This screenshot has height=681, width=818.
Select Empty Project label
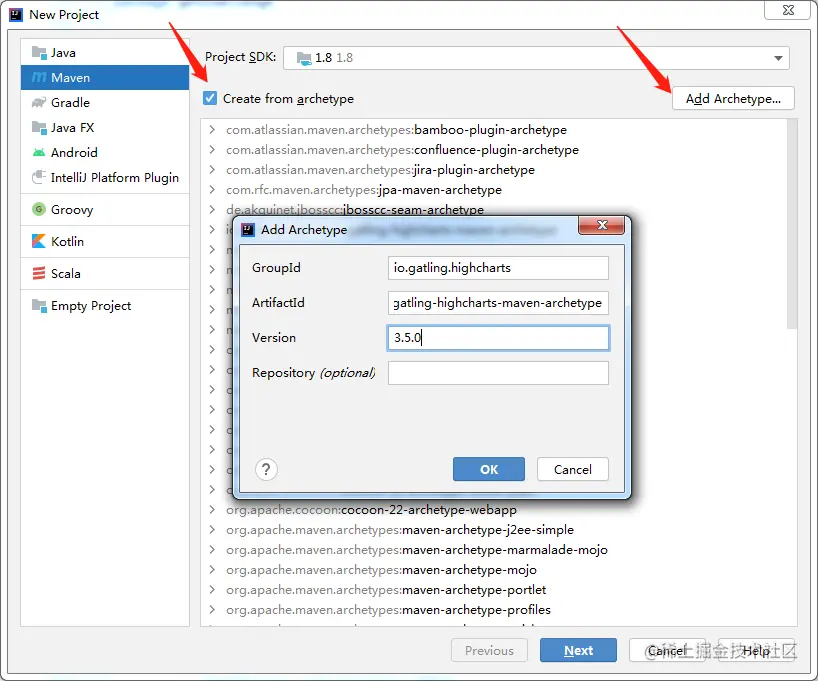click(x=91, y=305)
